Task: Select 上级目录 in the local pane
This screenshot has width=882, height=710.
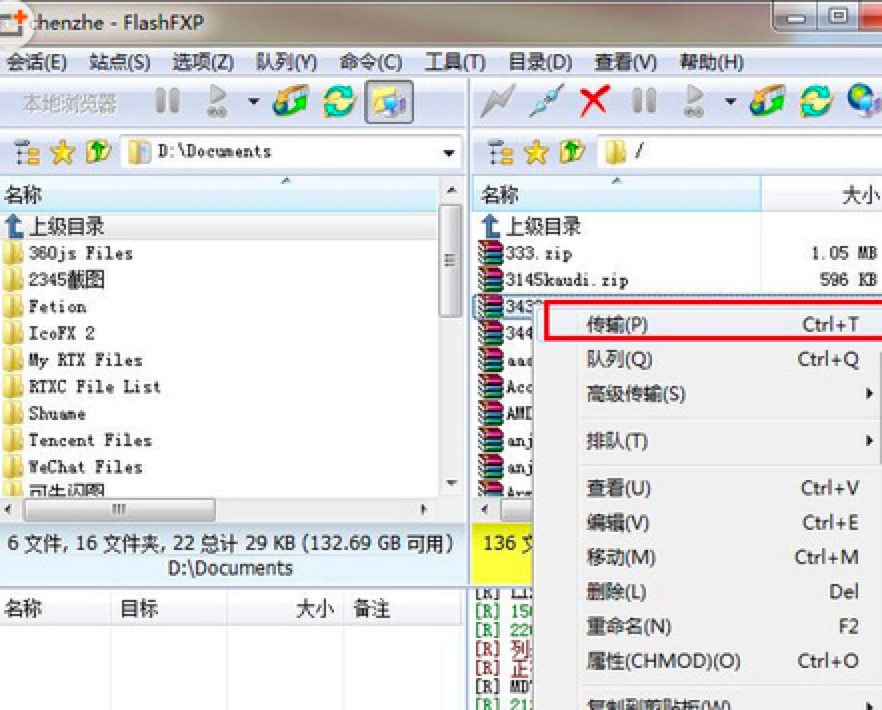Action: [x=218, y=226]
